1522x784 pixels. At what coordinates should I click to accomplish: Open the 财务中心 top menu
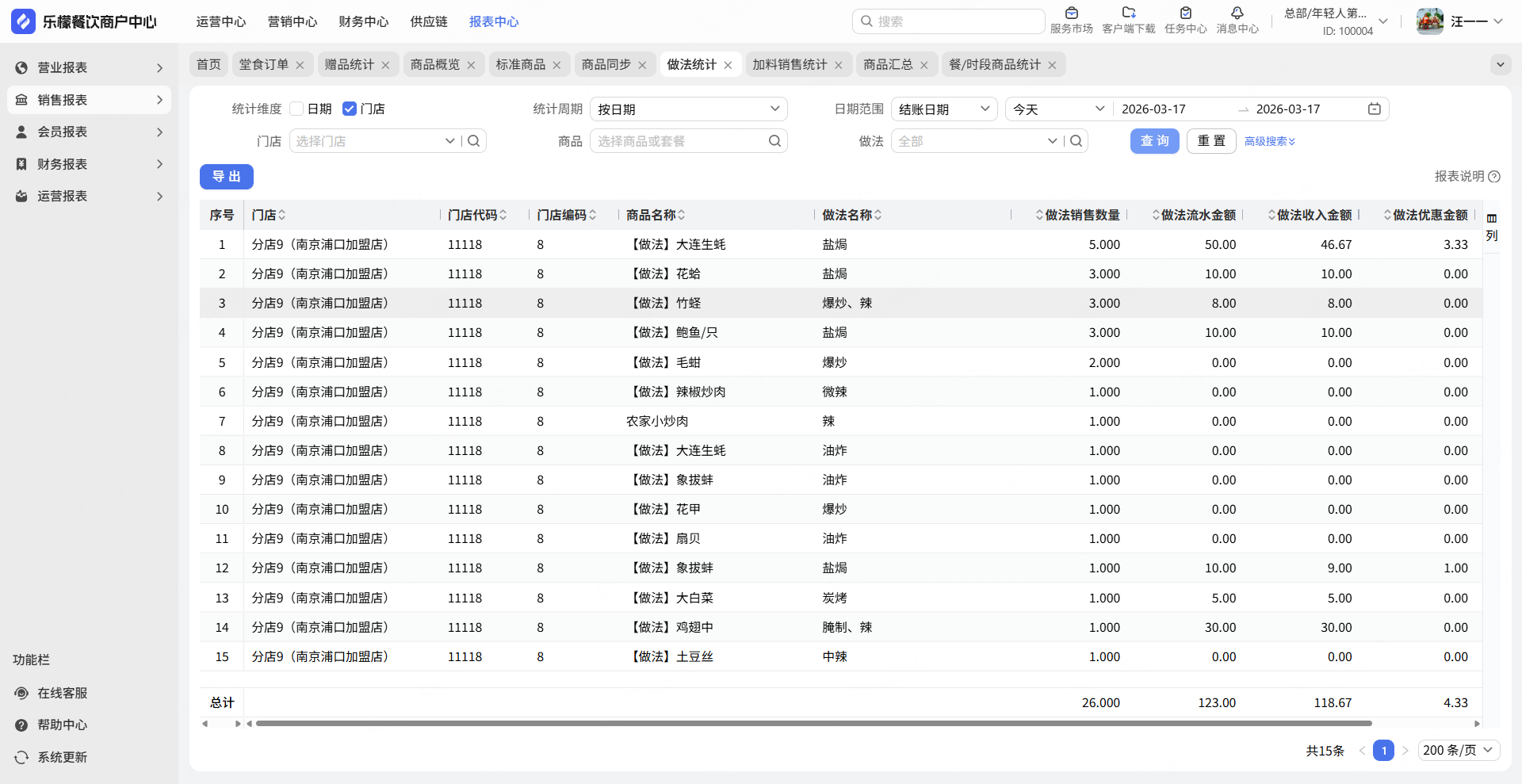click(363, 22)
